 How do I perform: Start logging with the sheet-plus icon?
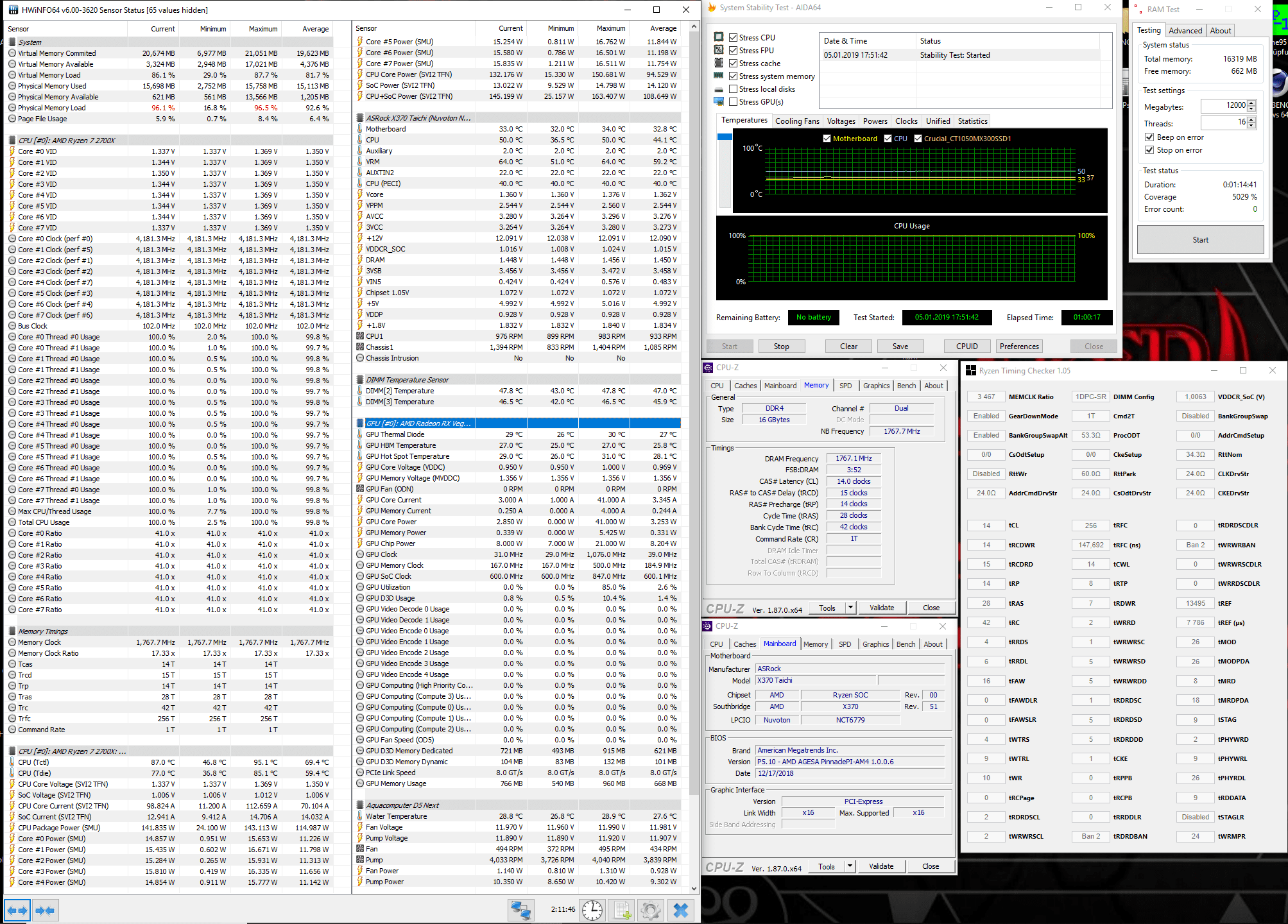[x=622, y=910]
